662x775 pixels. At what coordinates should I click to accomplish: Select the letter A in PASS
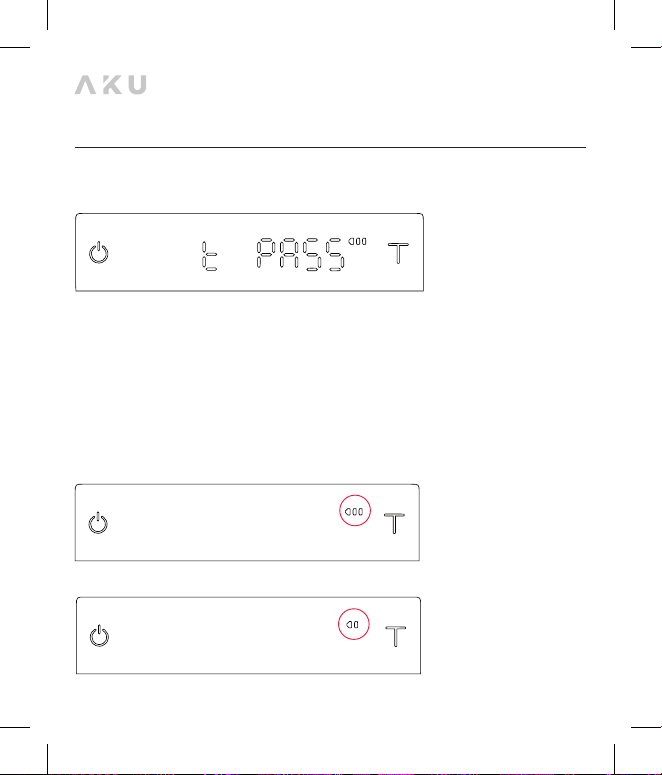289,254
